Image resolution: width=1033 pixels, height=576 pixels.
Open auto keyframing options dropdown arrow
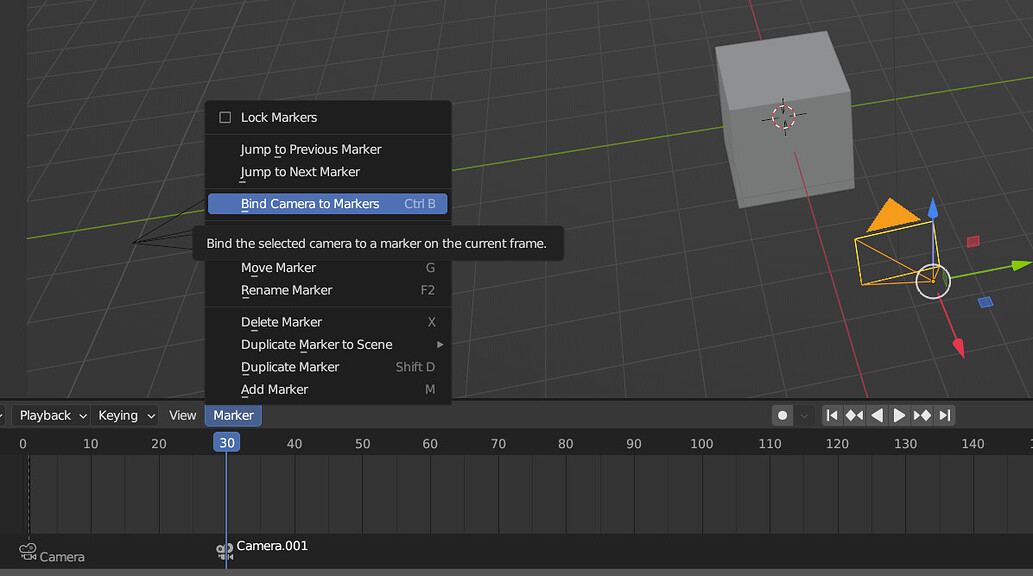804,415
